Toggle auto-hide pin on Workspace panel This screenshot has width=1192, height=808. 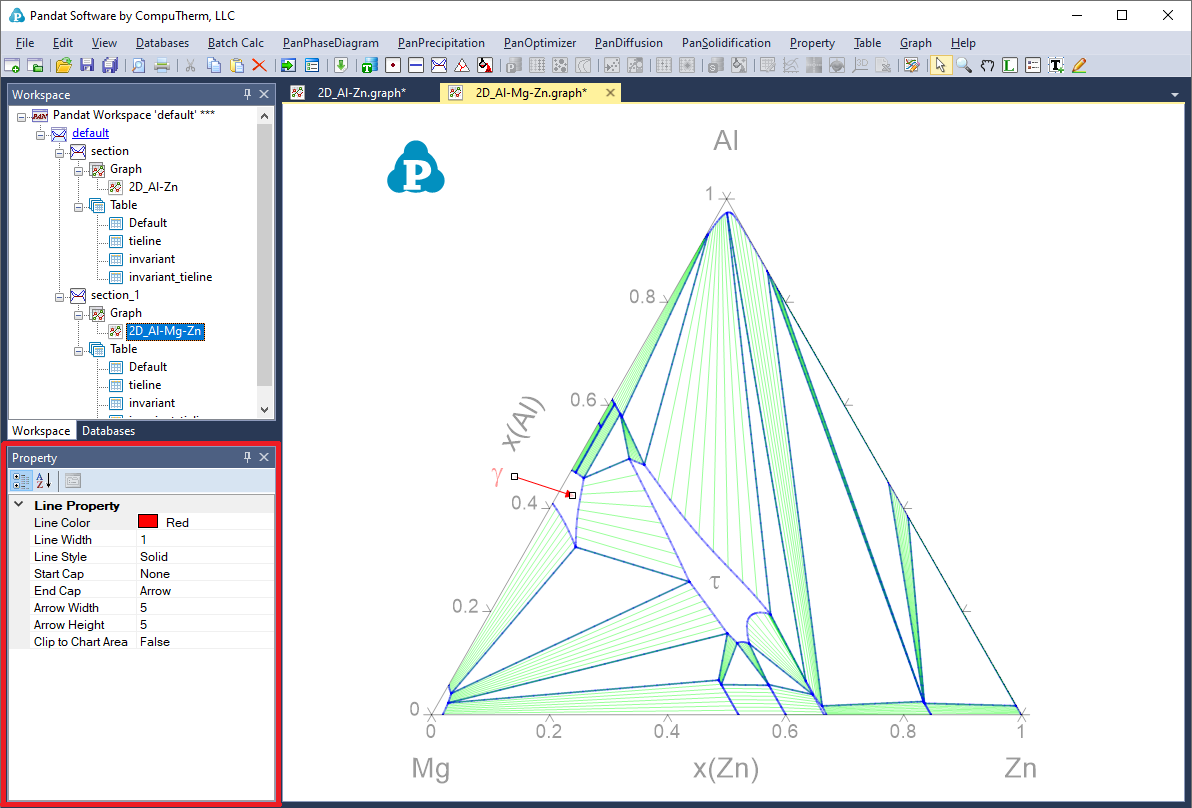pos(248,94)
